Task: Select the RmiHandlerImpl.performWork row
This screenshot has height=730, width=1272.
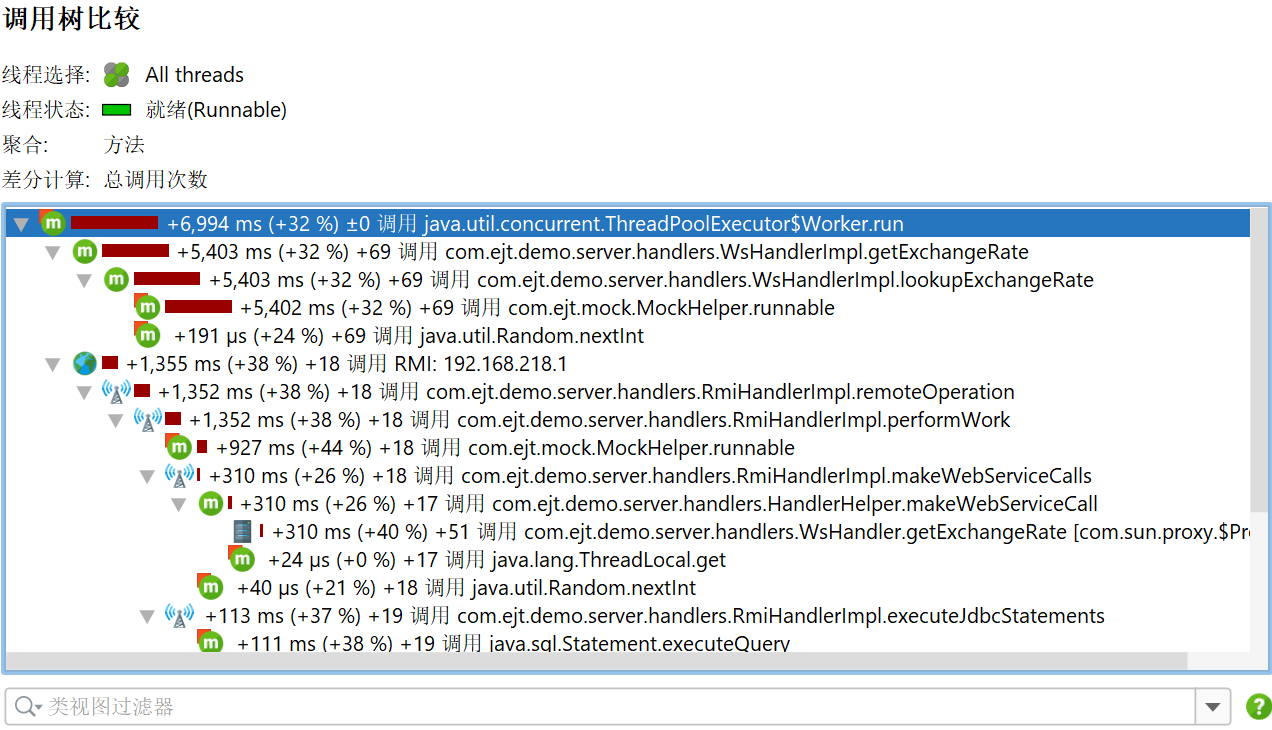Action: (599, 419)
